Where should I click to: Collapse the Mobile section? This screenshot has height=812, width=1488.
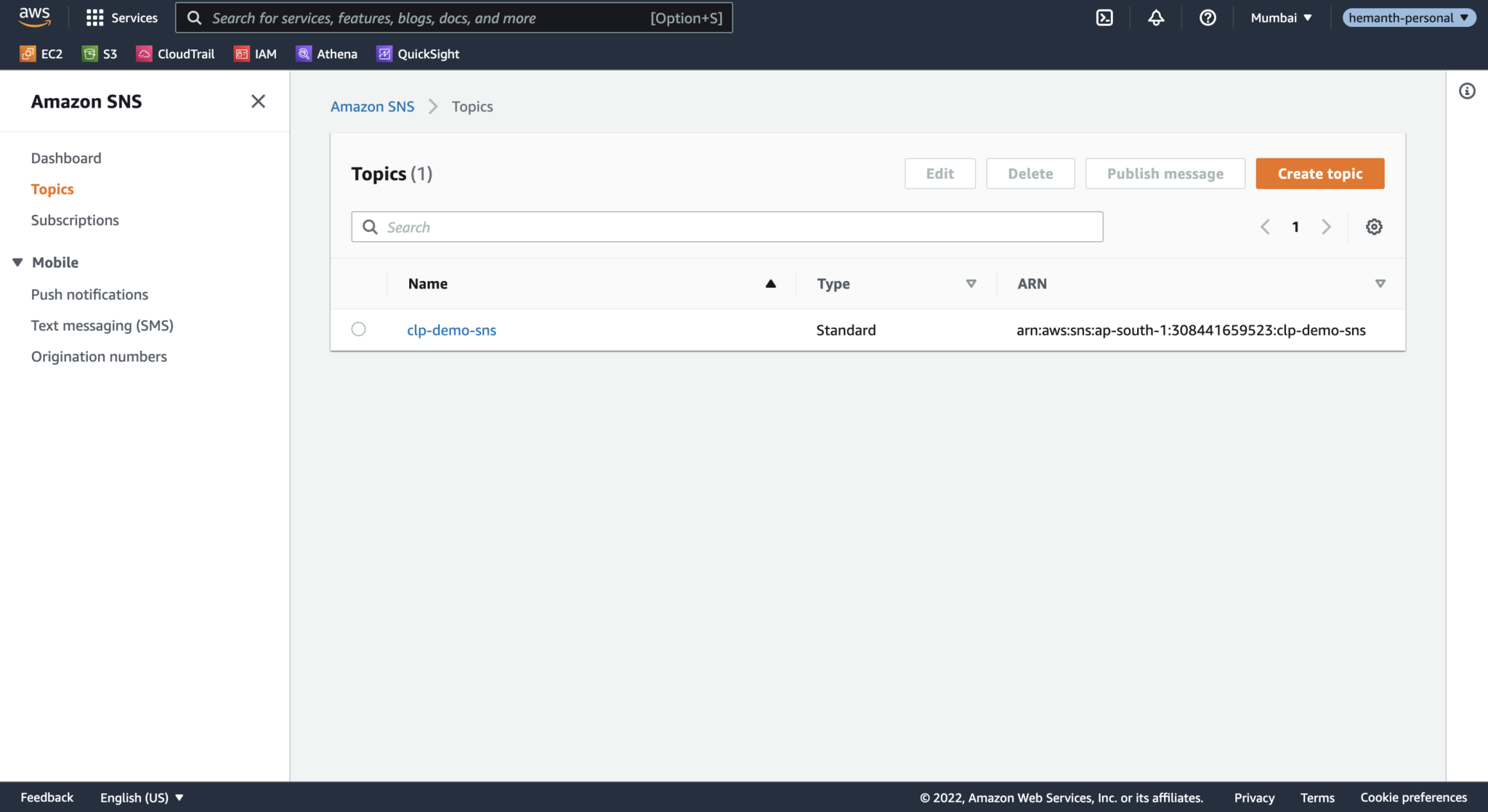(17, 262)
